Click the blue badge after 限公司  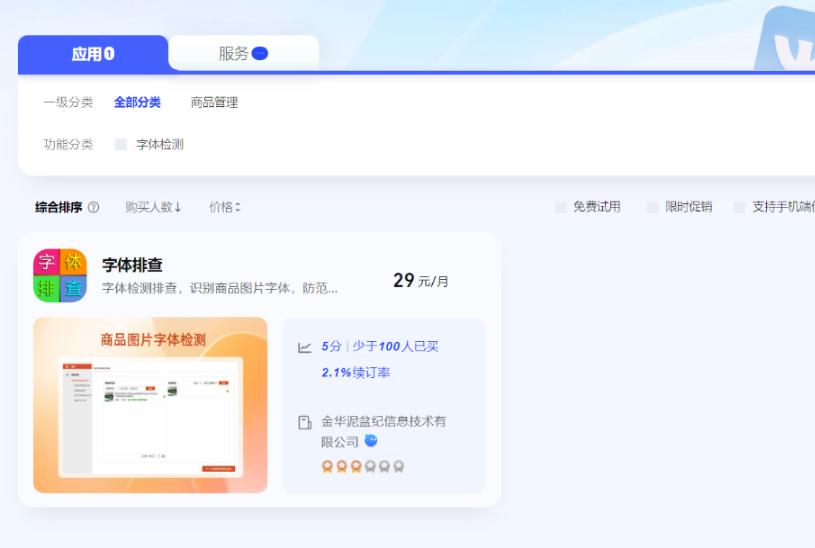point(371,441)
